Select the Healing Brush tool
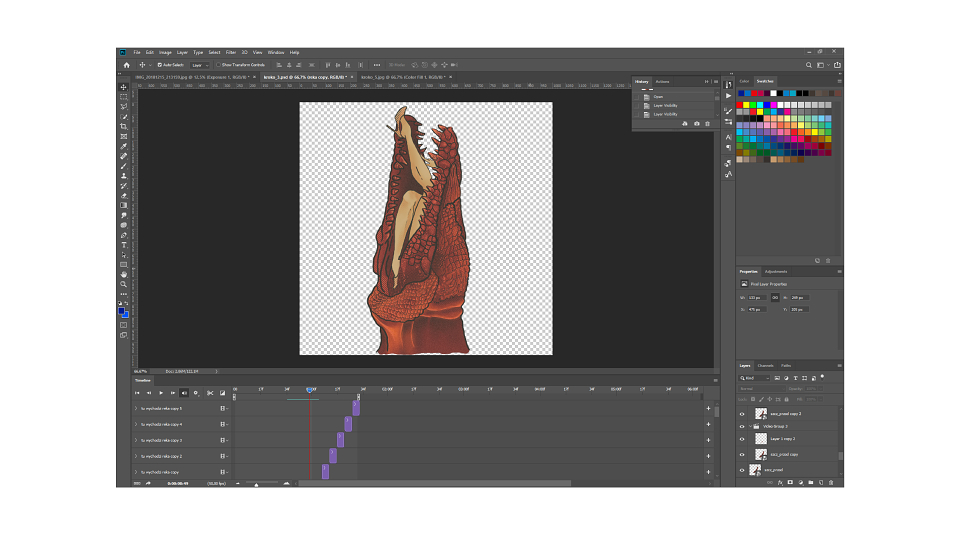The width and height of the screenshot is (960, 540). pyautogui.click(x=124, y=156)
